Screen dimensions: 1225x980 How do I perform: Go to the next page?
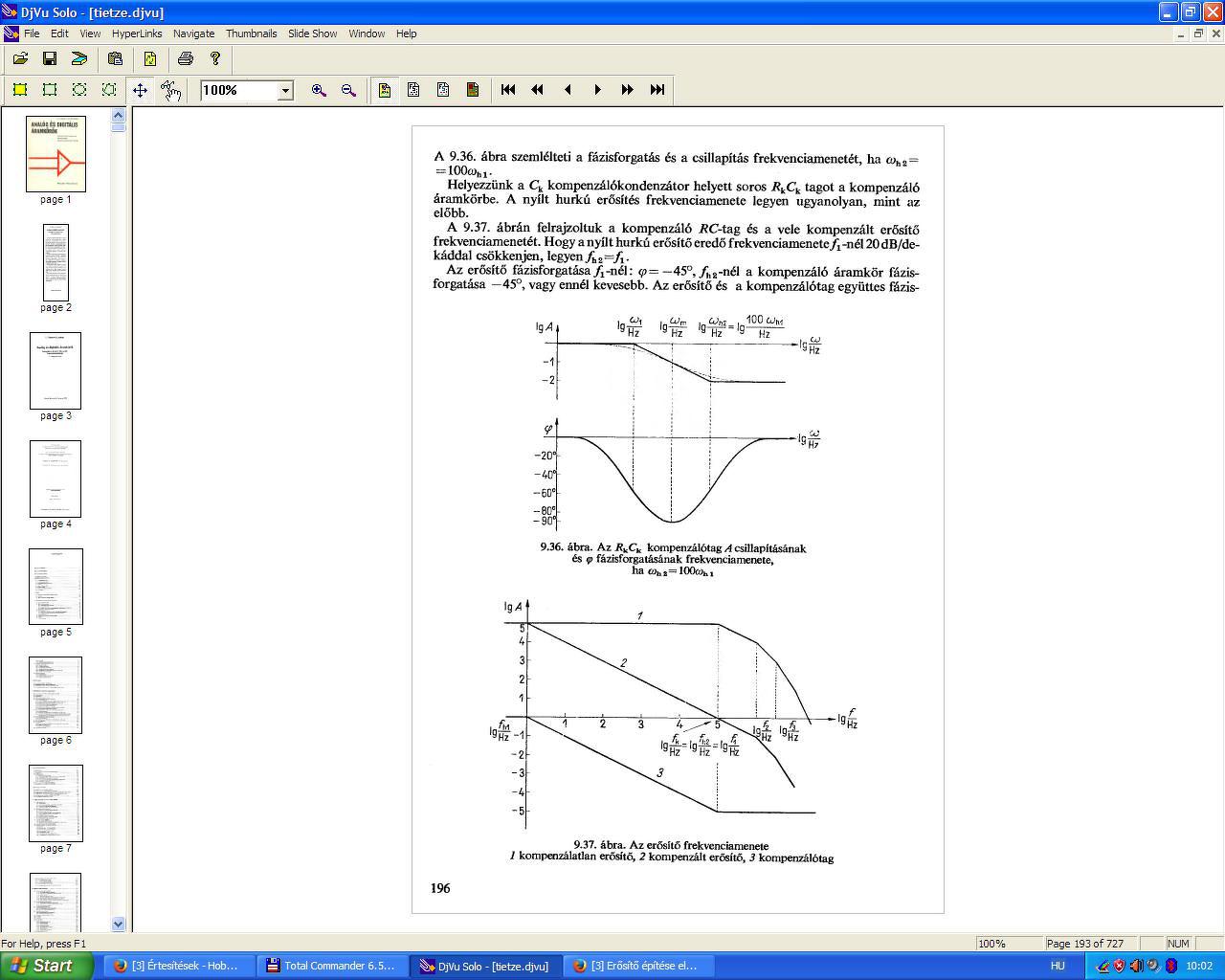pyautogui.click(x=597, y=90)
